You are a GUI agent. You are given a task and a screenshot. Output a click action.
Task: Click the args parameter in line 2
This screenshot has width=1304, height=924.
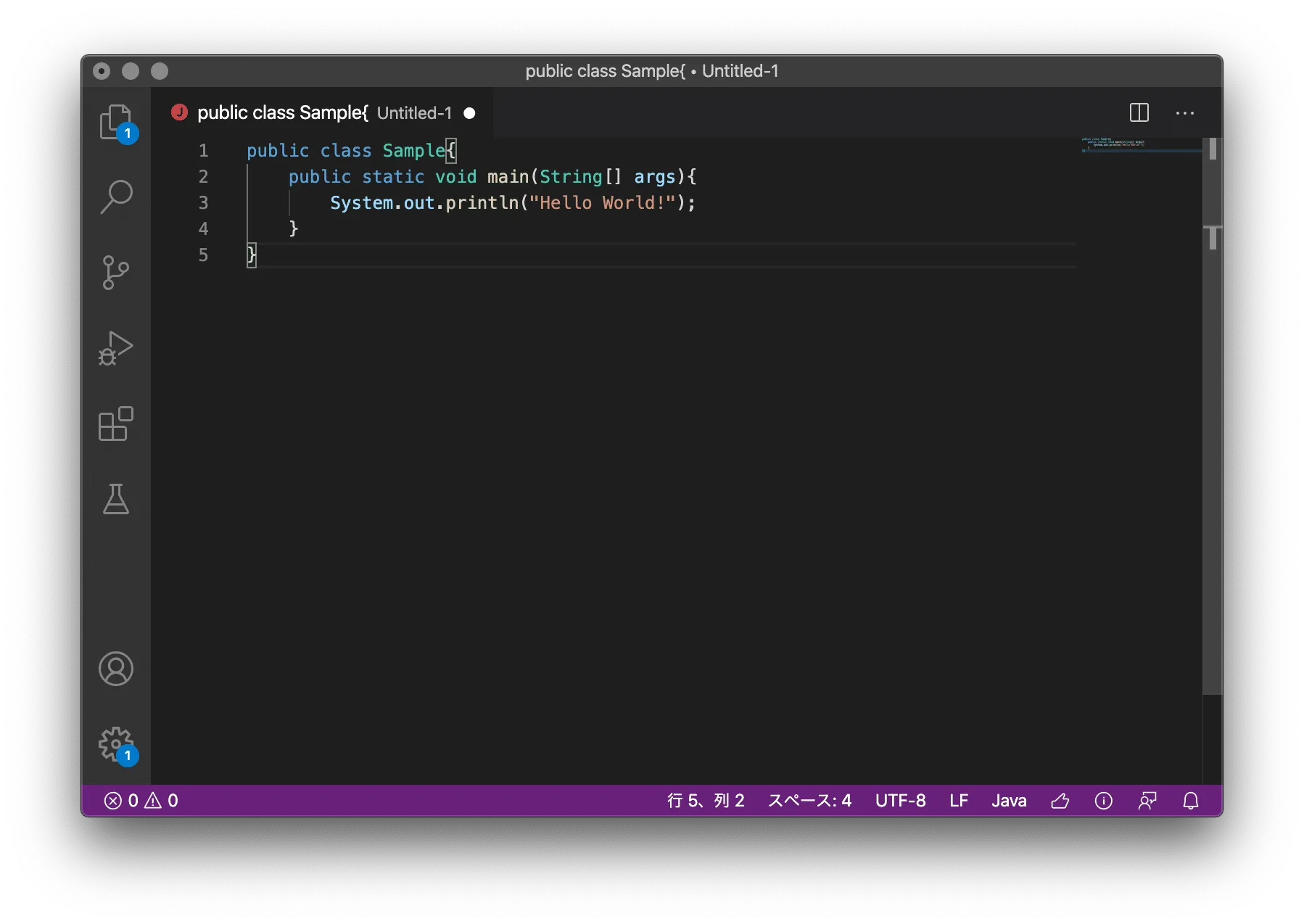[655, 176]
